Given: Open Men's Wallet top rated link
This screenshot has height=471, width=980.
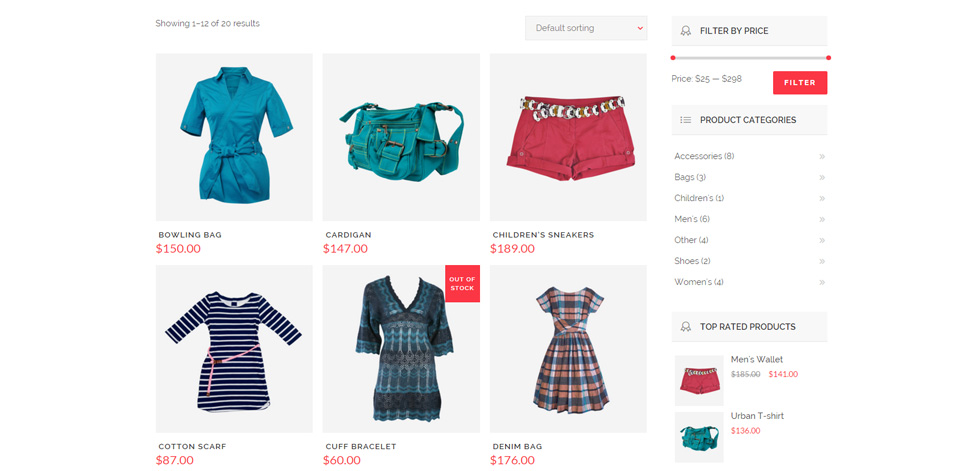Looking at the screenshot, I should 756,360.
